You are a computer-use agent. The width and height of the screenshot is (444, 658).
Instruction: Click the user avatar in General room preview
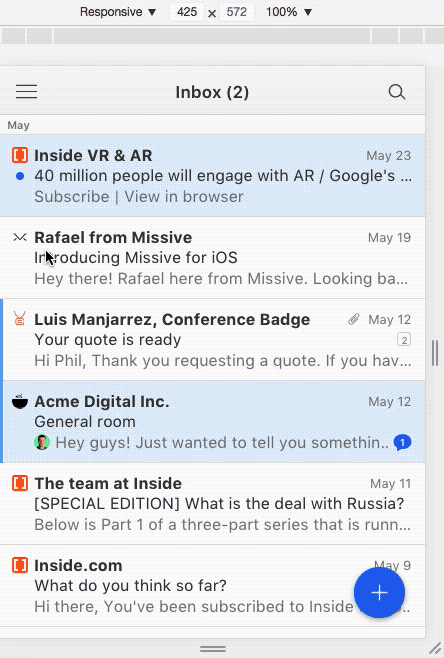tap(42, 442)
